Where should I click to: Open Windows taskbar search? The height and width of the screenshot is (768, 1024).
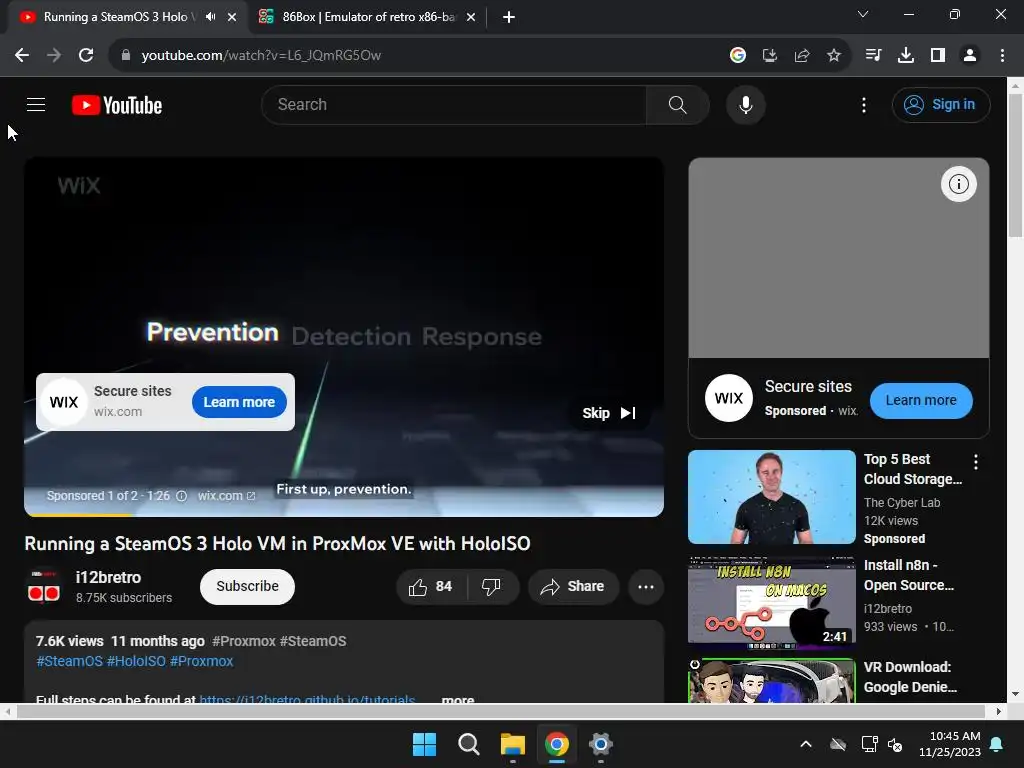[x=469, y=744]
